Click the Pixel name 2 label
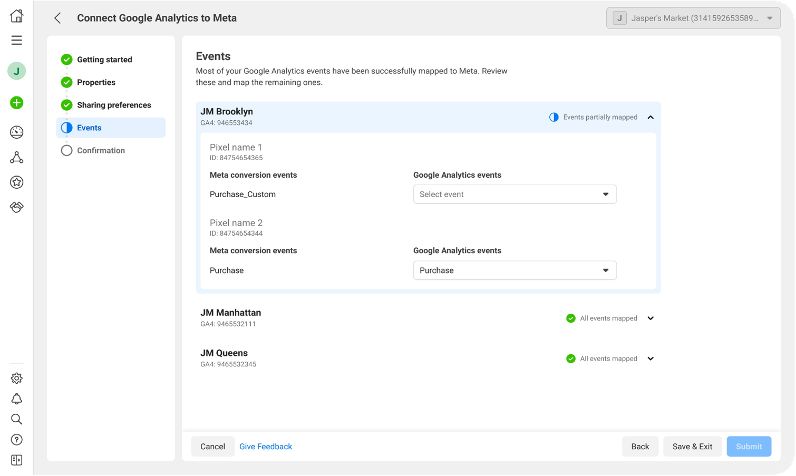 pos(236,223)
